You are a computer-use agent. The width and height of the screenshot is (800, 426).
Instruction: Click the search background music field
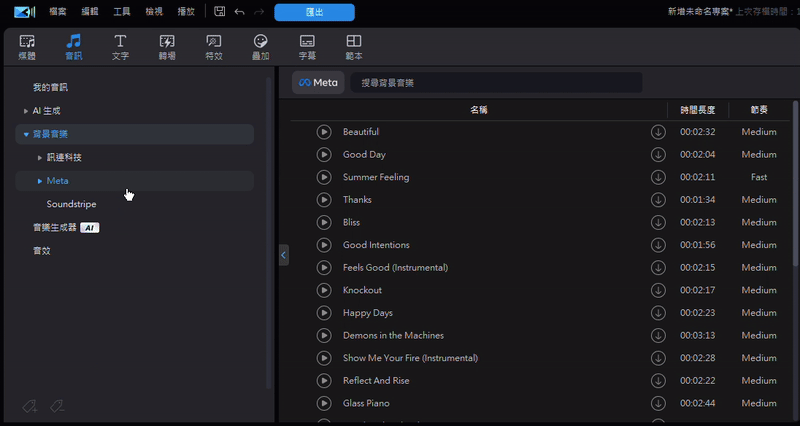496,83
